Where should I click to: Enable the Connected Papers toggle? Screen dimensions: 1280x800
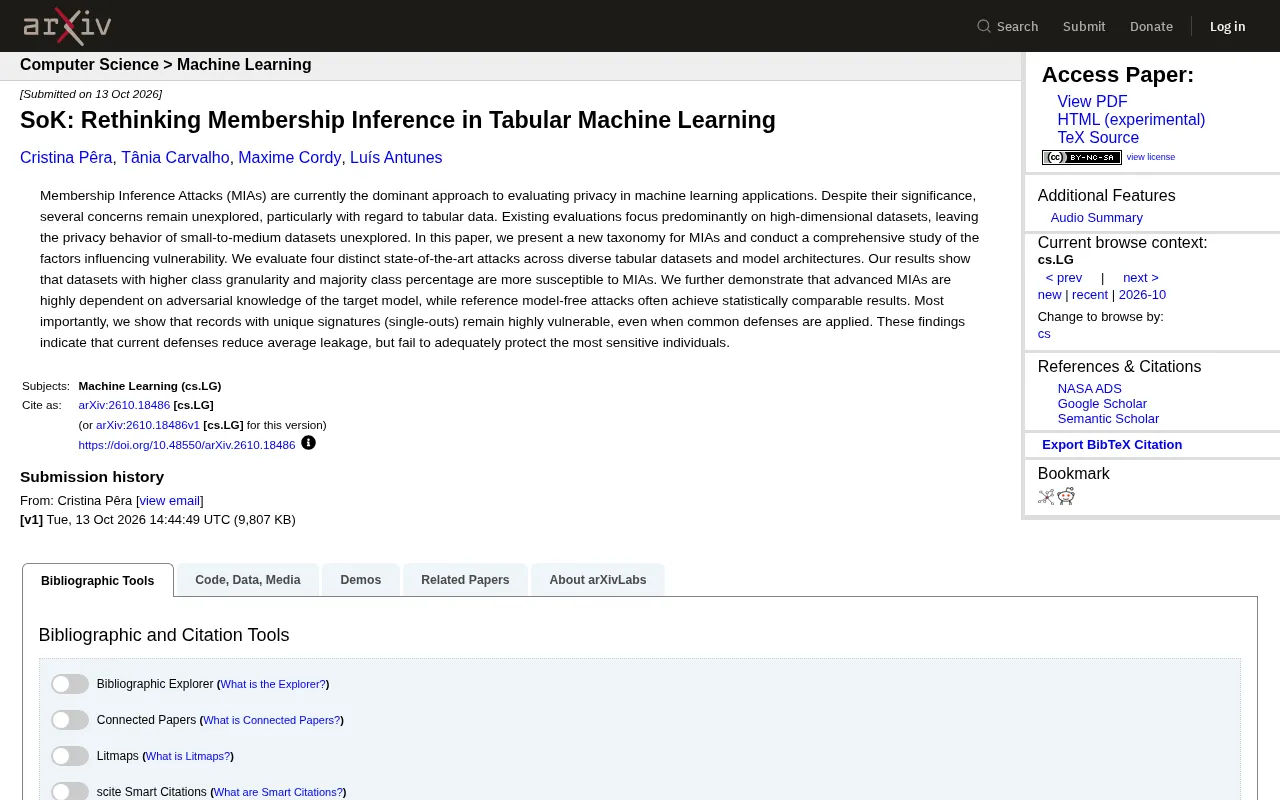[70, 720]
